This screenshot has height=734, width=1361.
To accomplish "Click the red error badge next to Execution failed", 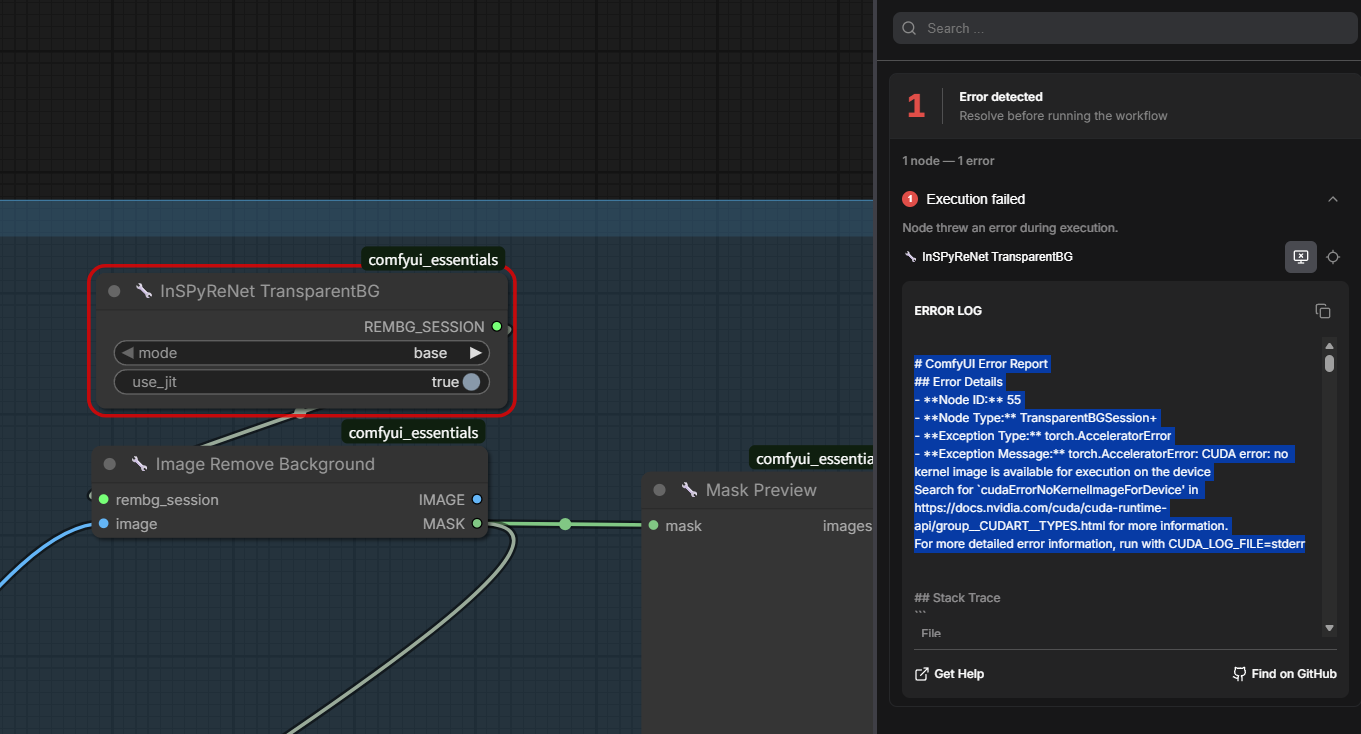I will [x=910, y=199].
